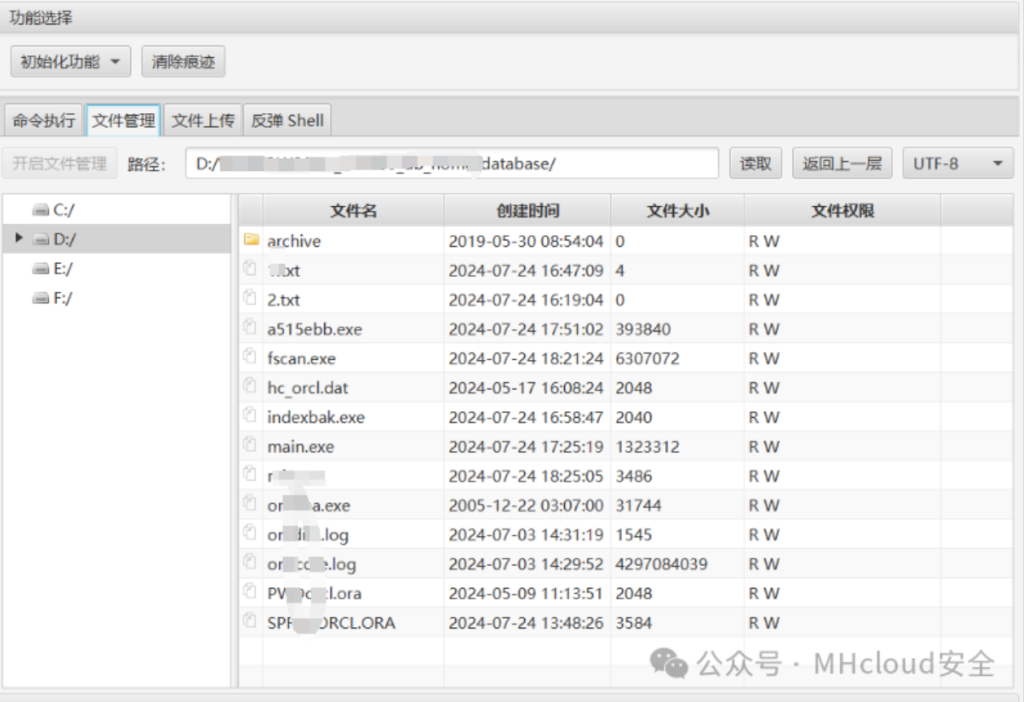Select the SPF ORCL.ORA file icon
Viewport: 1024px width, 702px height.
coord(252,622)
